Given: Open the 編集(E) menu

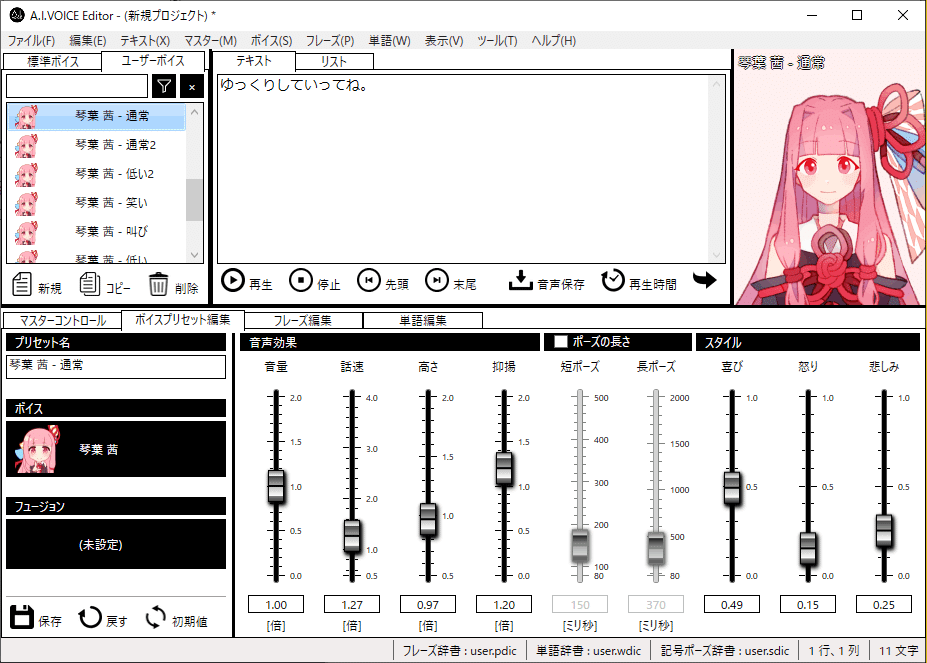Looking at the screenshot, I should coord(87,41).
